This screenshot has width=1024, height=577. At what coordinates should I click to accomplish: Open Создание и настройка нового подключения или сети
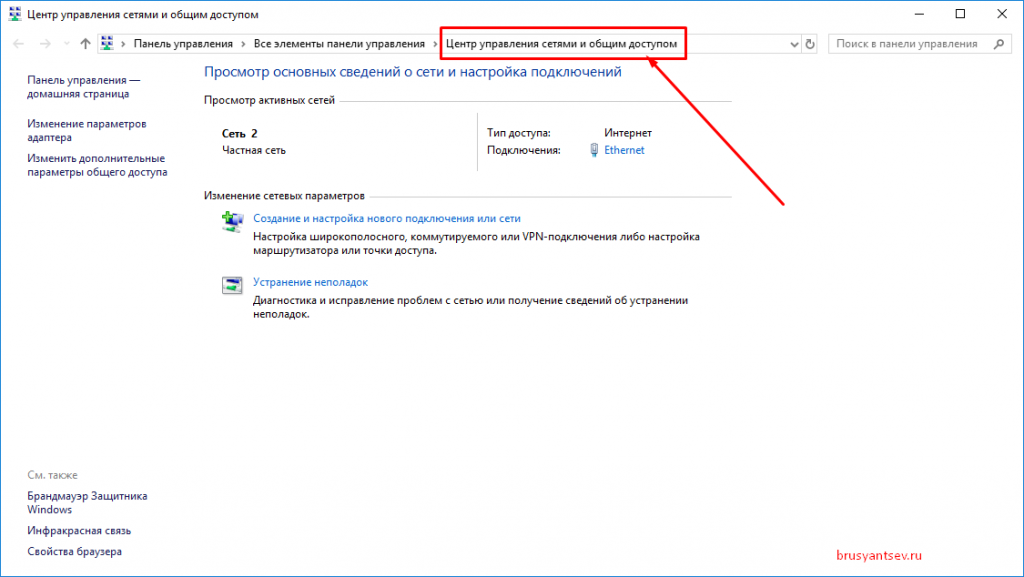click(x=387, y=219)
